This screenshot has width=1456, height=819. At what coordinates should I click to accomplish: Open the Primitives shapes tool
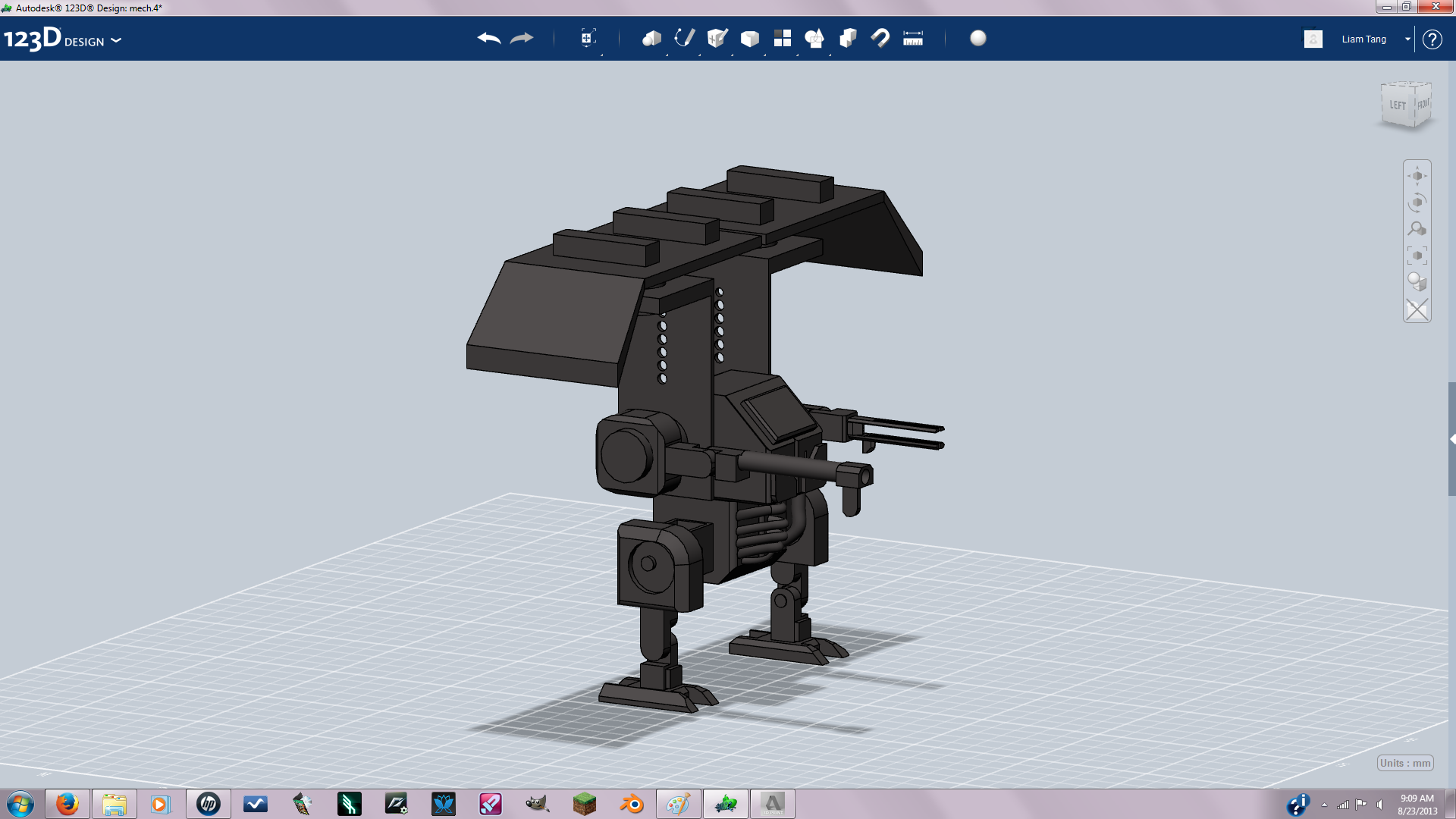tap(651, 38)
